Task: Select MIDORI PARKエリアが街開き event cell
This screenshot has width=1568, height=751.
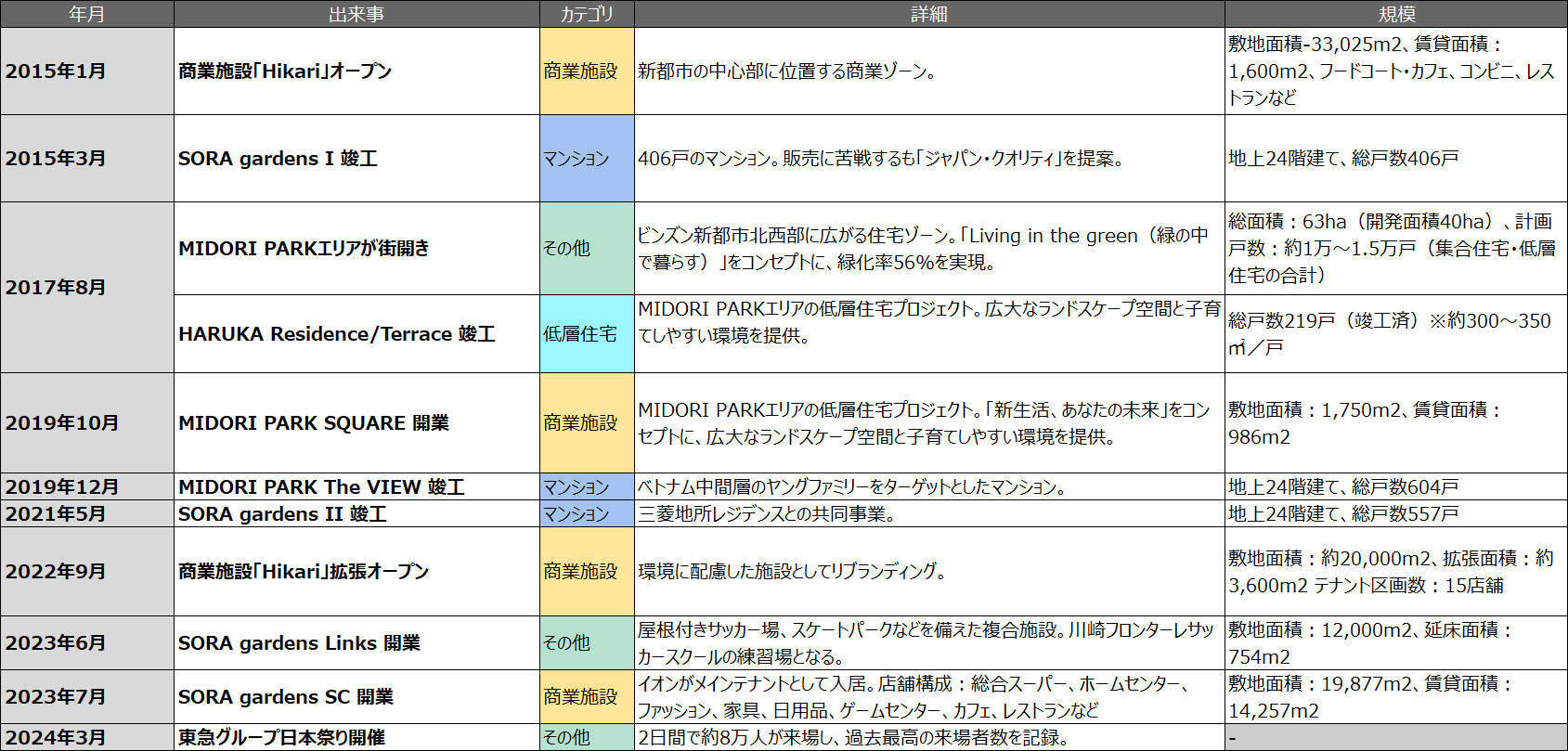Action: tap(356, 249)
